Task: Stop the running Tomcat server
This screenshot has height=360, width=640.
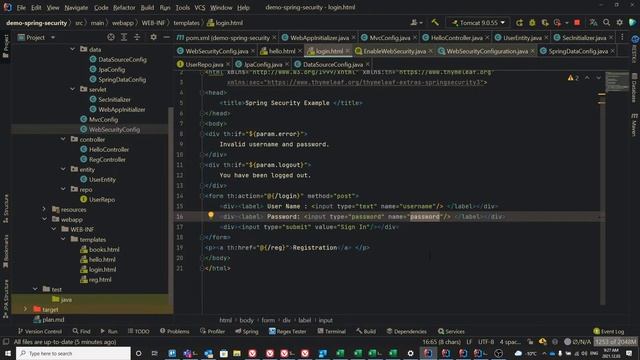Action: (577, 23)
